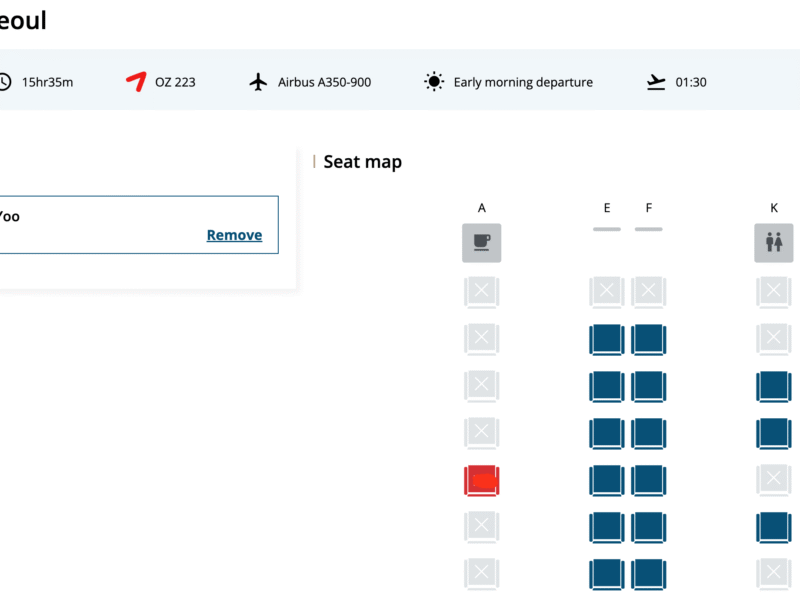Viewport: 800px width, 600px height.
Task: Click the lavatory icon under column K
Action: click(773, 243)
